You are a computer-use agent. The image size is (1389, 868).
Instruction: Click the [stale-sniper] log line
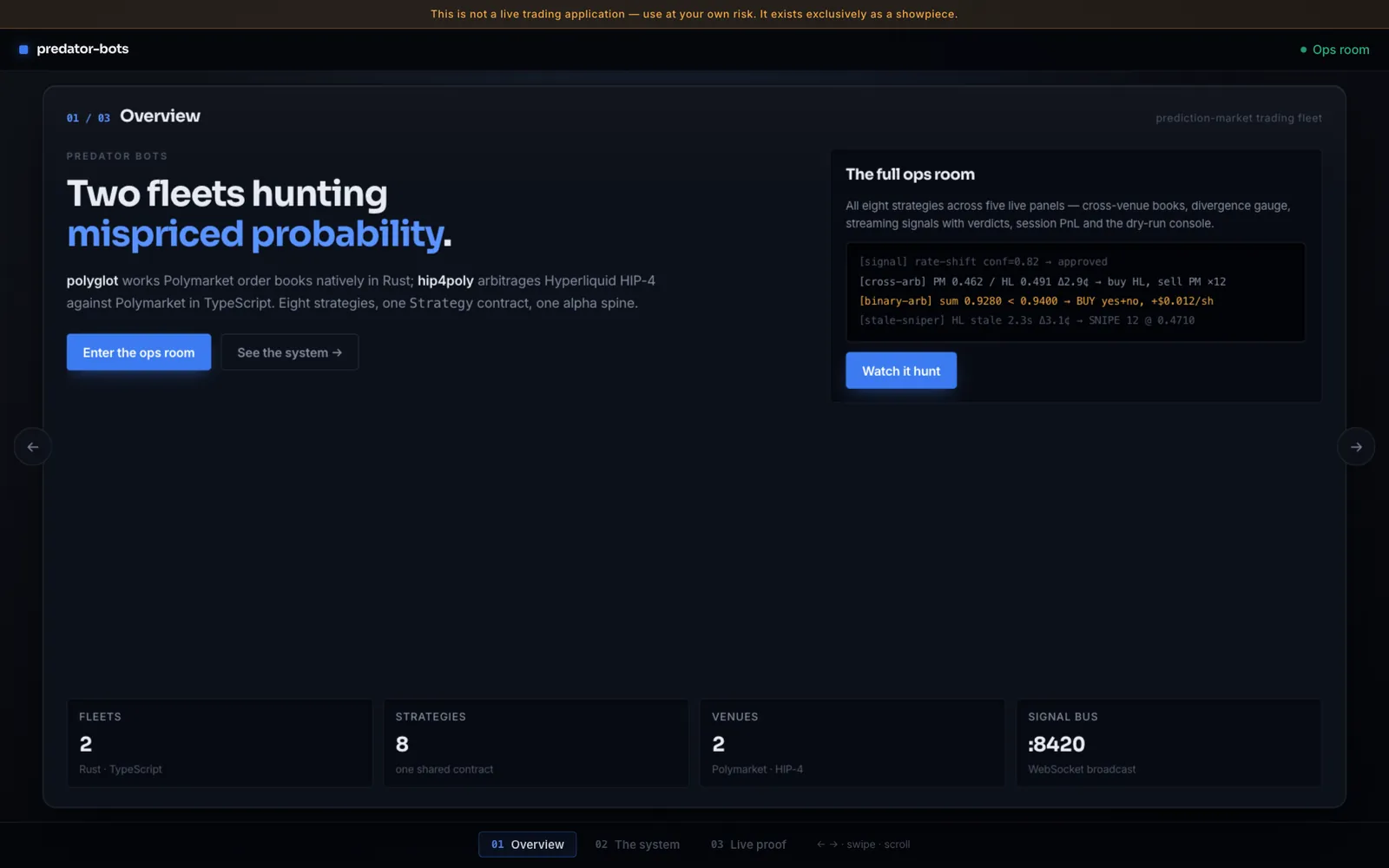tap(1026, 320)
